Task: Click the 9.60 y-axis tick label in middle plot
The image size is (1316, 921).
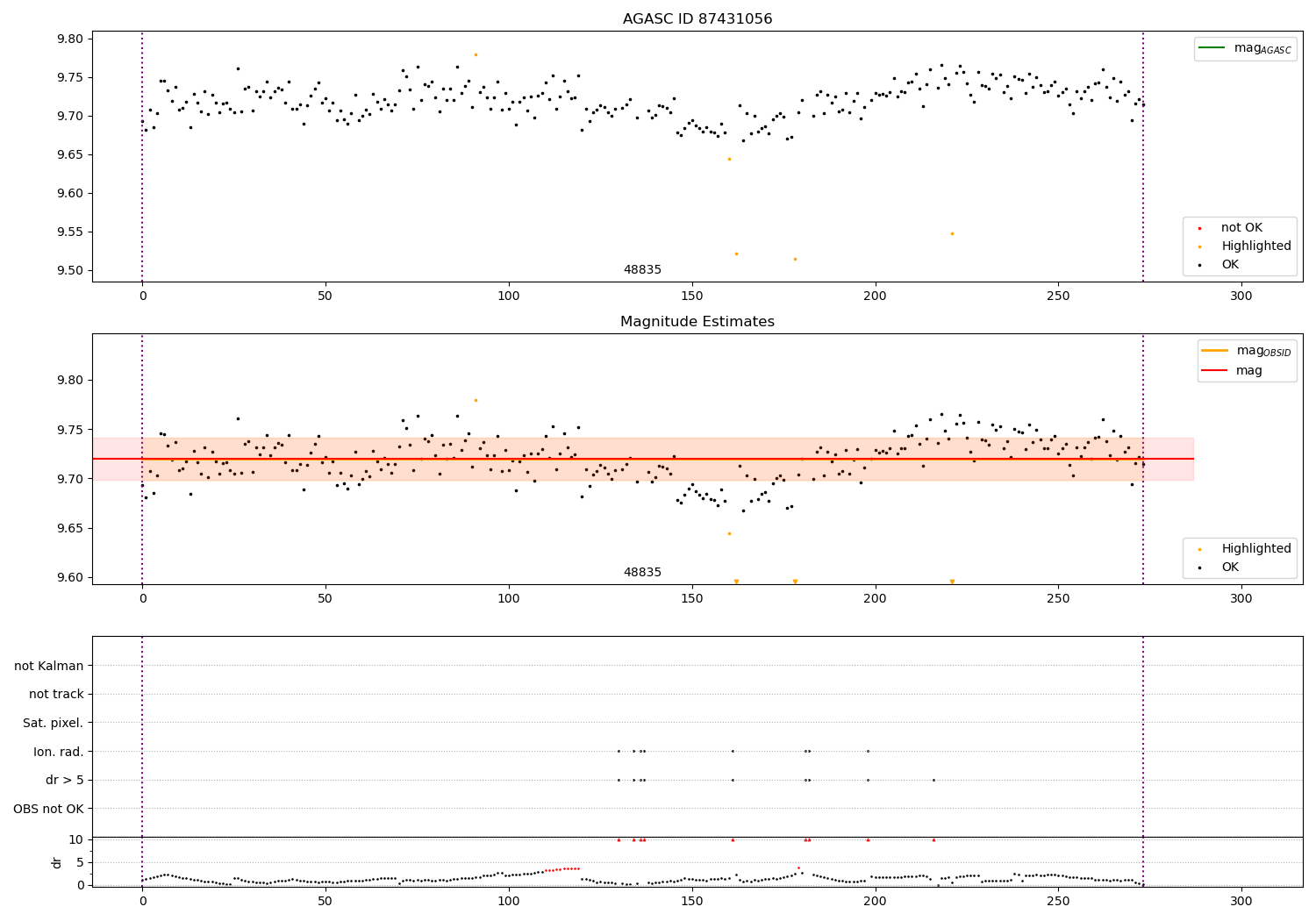Action: tap(70, 578)
